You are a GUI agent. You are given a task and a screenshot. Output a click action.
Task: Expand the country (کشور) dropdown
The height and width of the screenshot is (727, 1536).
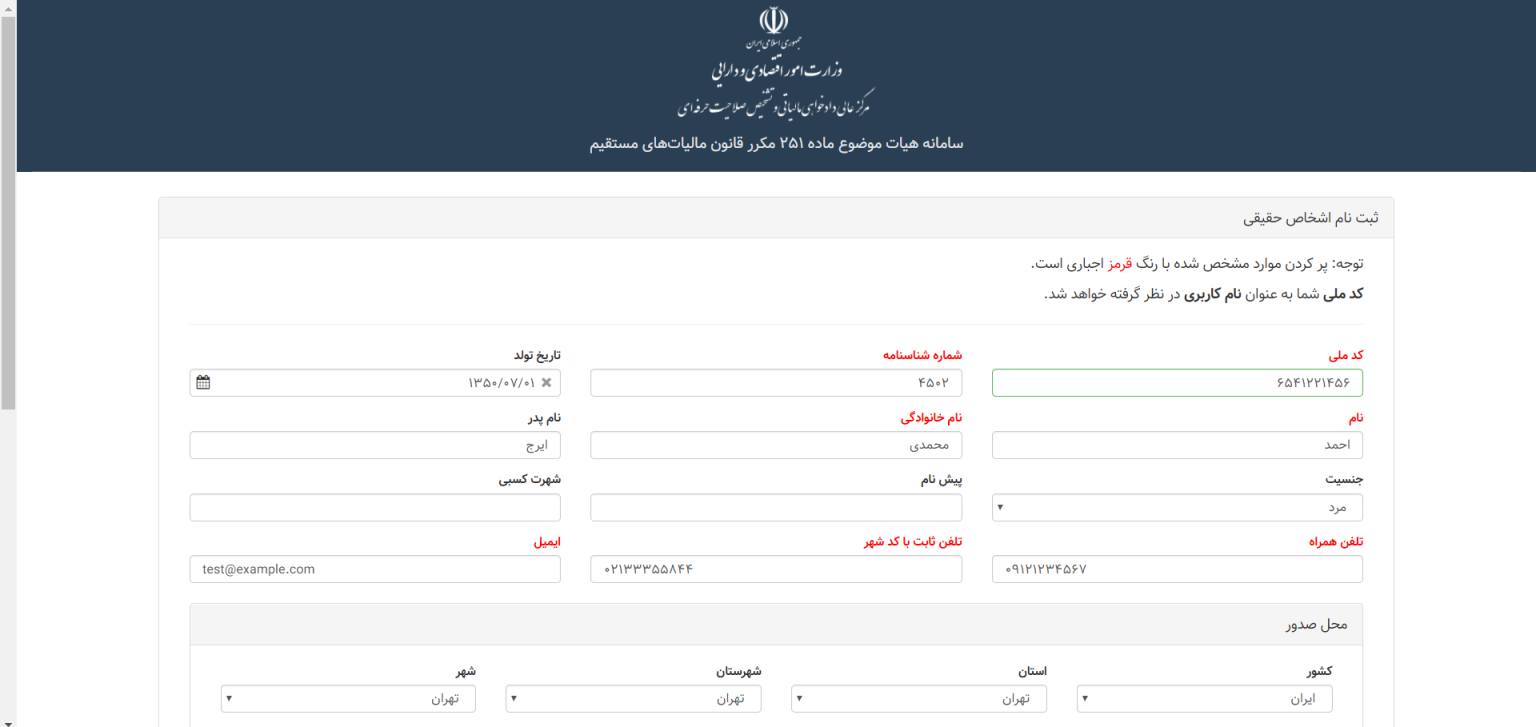[x=1204, y=699]
